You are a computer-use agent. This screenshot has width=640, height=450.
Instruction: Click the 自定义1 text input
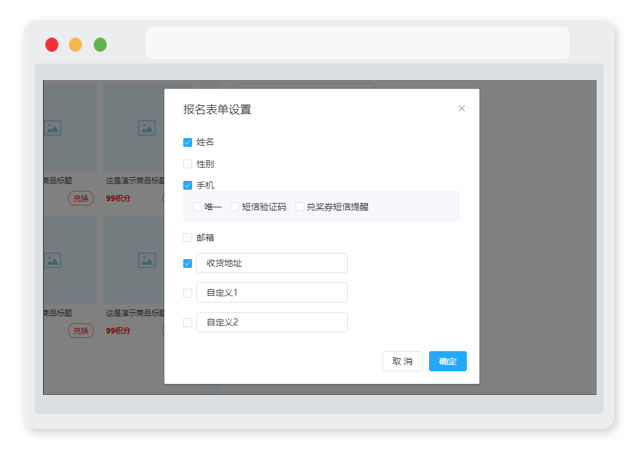coord(272,292)
